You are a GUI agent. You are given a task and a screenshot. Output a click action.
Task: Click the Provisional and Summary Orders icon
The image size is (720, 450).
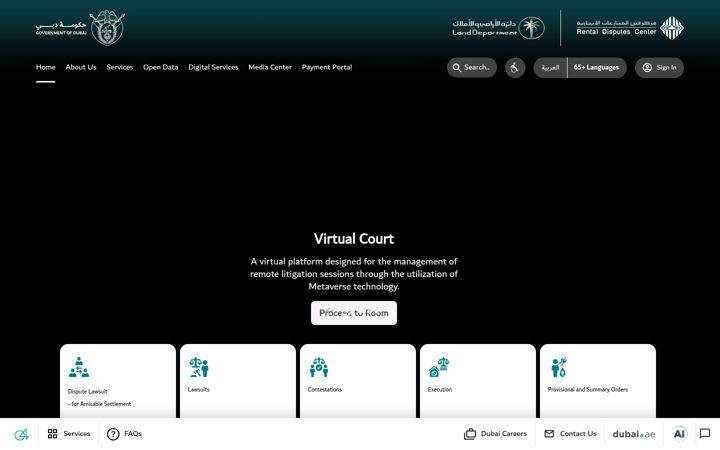(x=559, y=367)
